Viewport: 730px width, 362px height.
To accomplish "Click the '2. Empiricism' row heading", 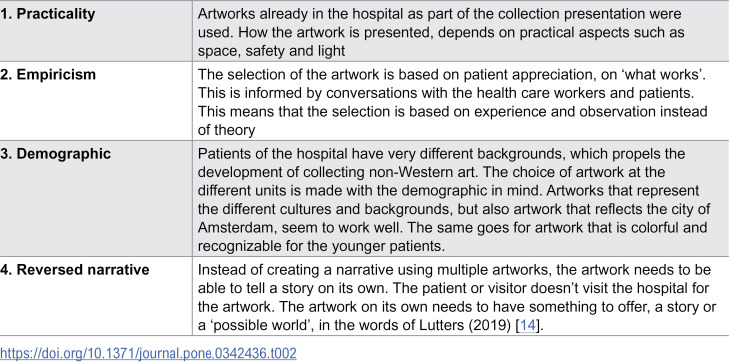I will (48, 74).
